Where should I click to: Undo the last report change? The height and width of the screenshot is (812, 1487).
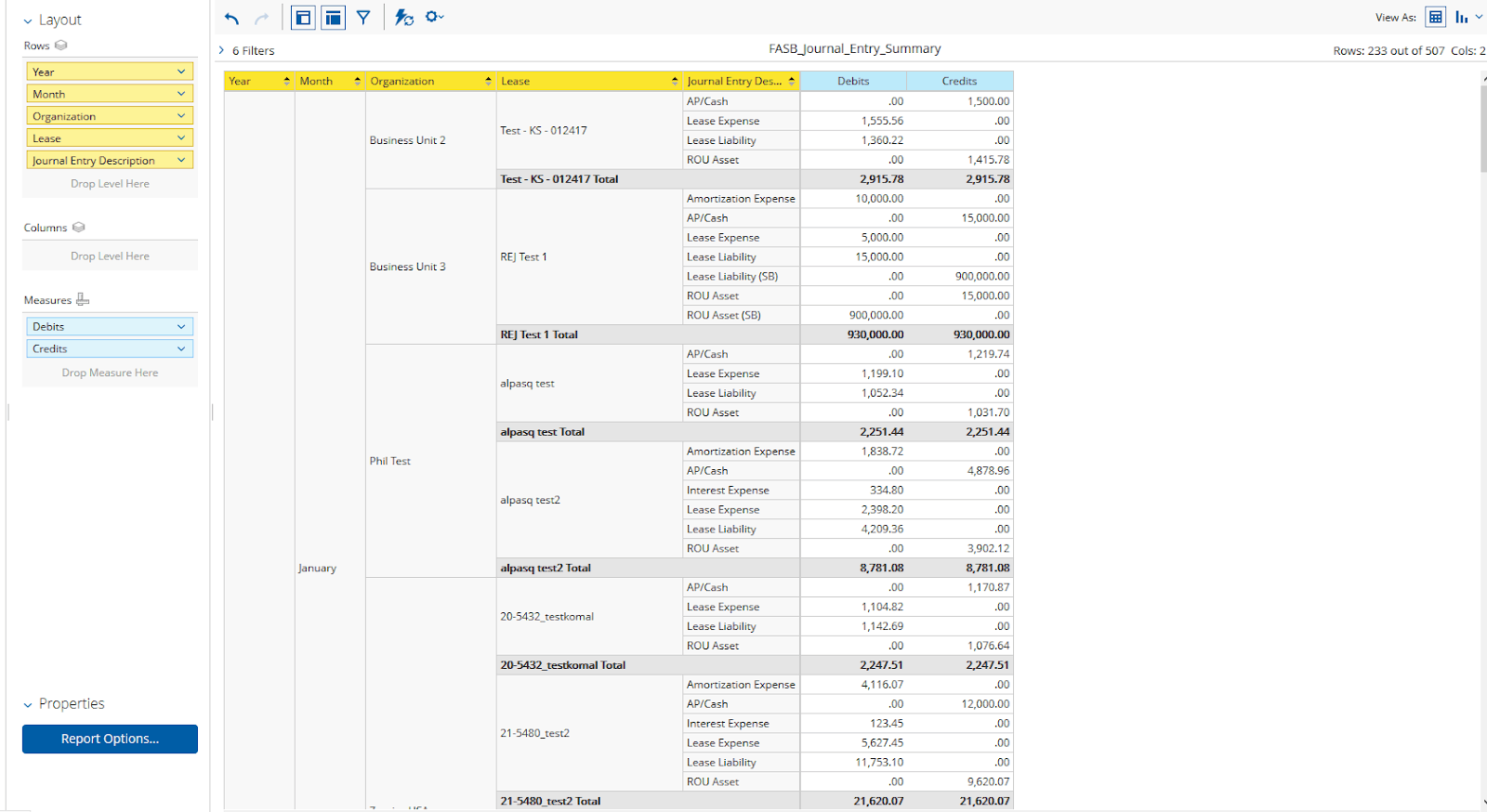(x=232, y=18)
